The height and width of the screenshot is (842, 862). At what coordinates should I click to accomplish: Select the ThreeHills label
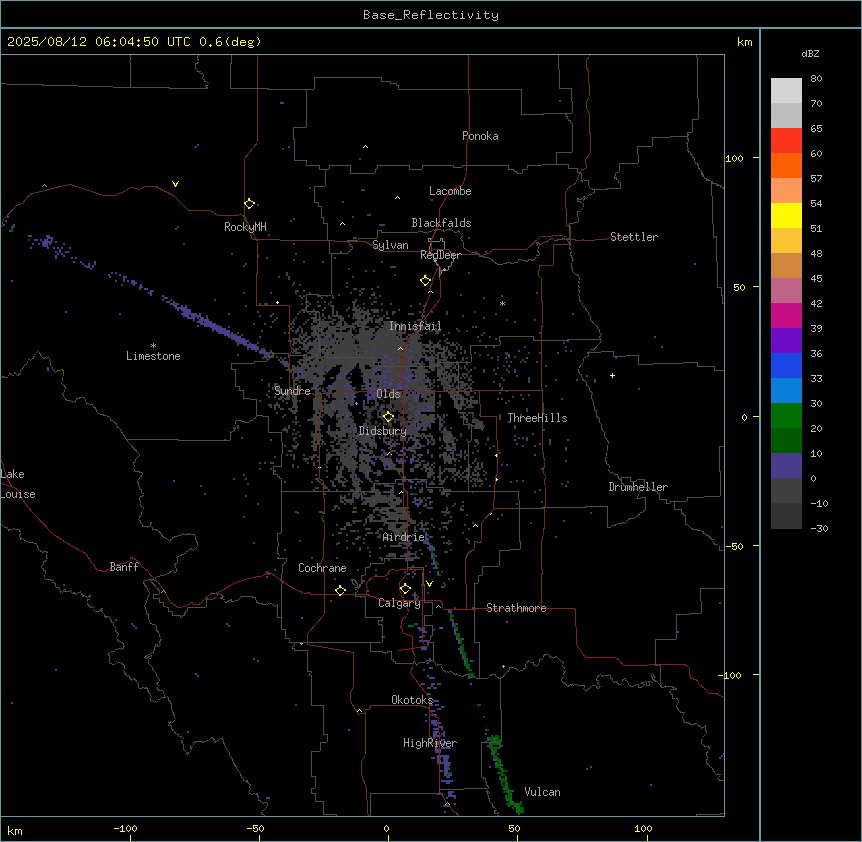pos(537,418)
